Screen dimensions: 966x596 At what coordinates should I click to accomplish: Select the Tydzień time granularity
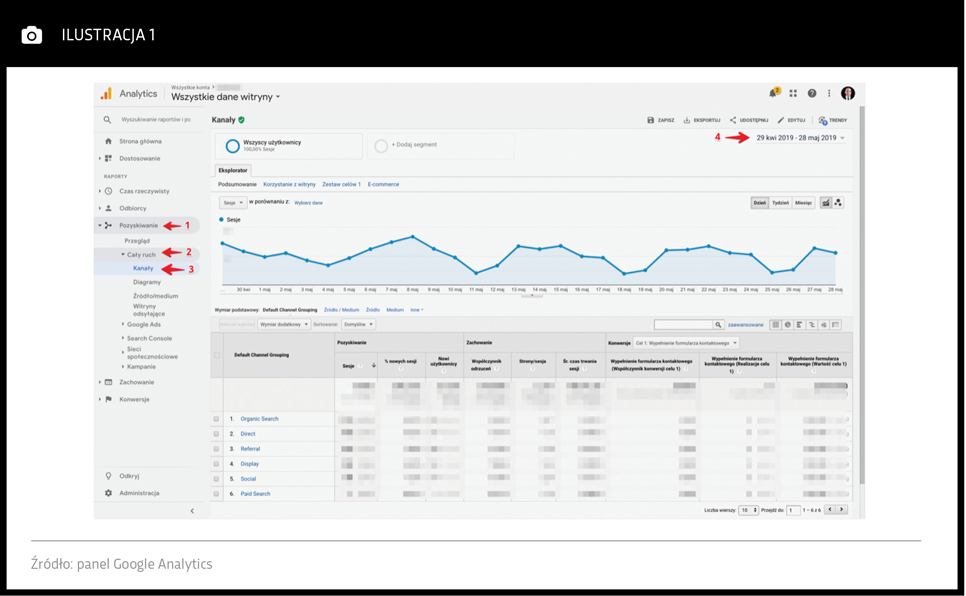(780, 203)
